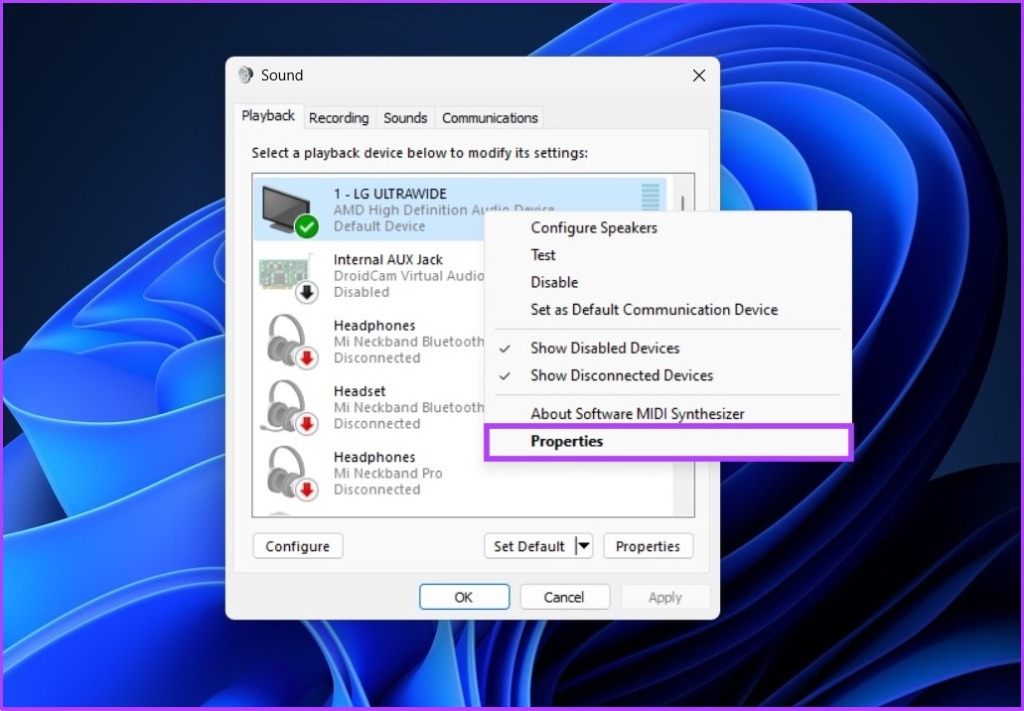Switch to the Recording tab
The image size is (1024, 711).
click(x=339, y=117)
